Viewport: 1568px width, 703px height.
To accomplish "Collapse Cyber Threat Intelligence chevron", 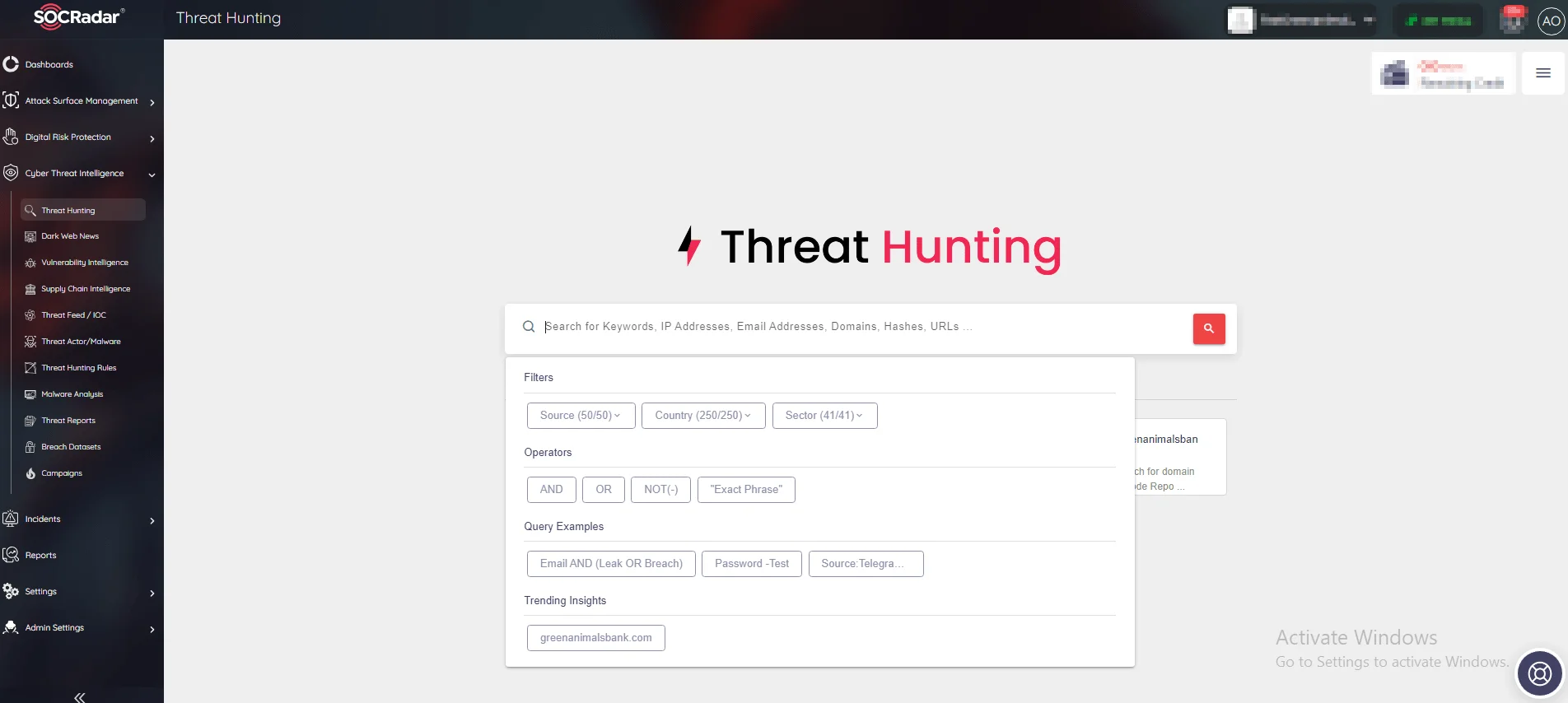I will point(152,175).
